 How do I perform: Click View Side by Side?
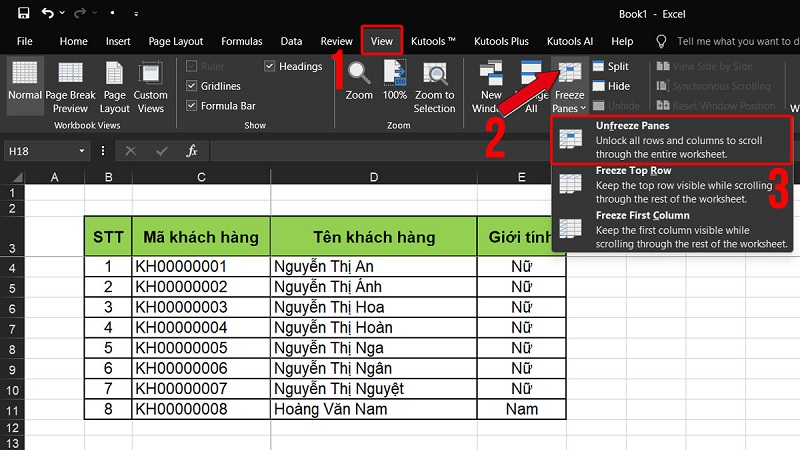pos(705,66)
